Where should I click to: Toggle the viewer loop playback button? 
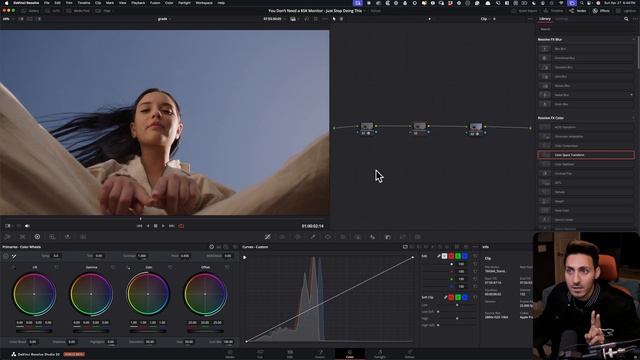(x=181, y=226)
